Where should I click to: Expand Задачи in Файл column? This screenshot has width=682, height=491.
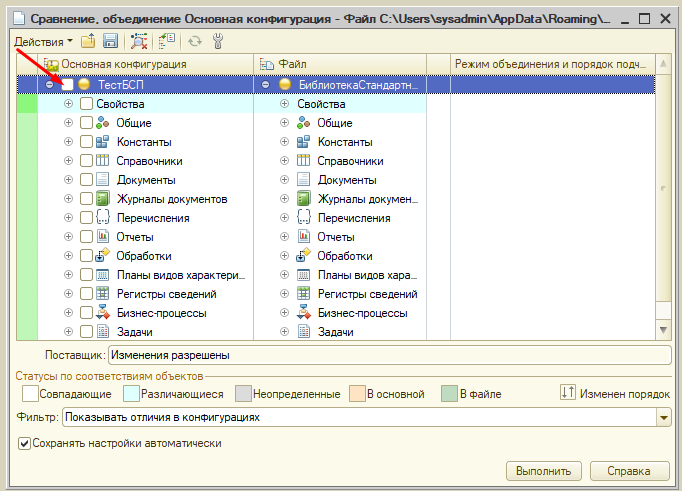284,331
